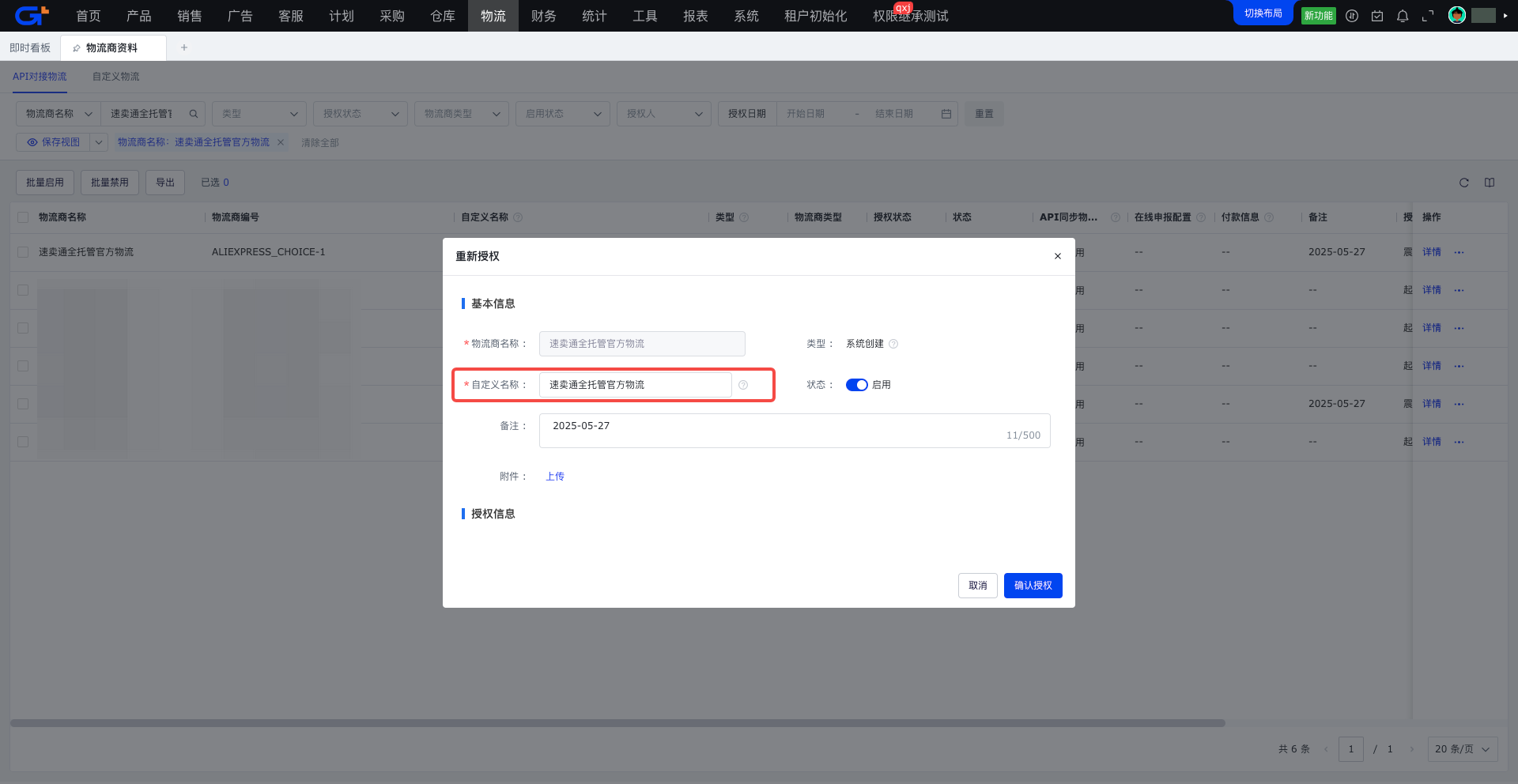Image resolution: width=1518 pixels, height=784 pixels.
Task: Click the 自定义名称 input field
Action: pos(635,385)
